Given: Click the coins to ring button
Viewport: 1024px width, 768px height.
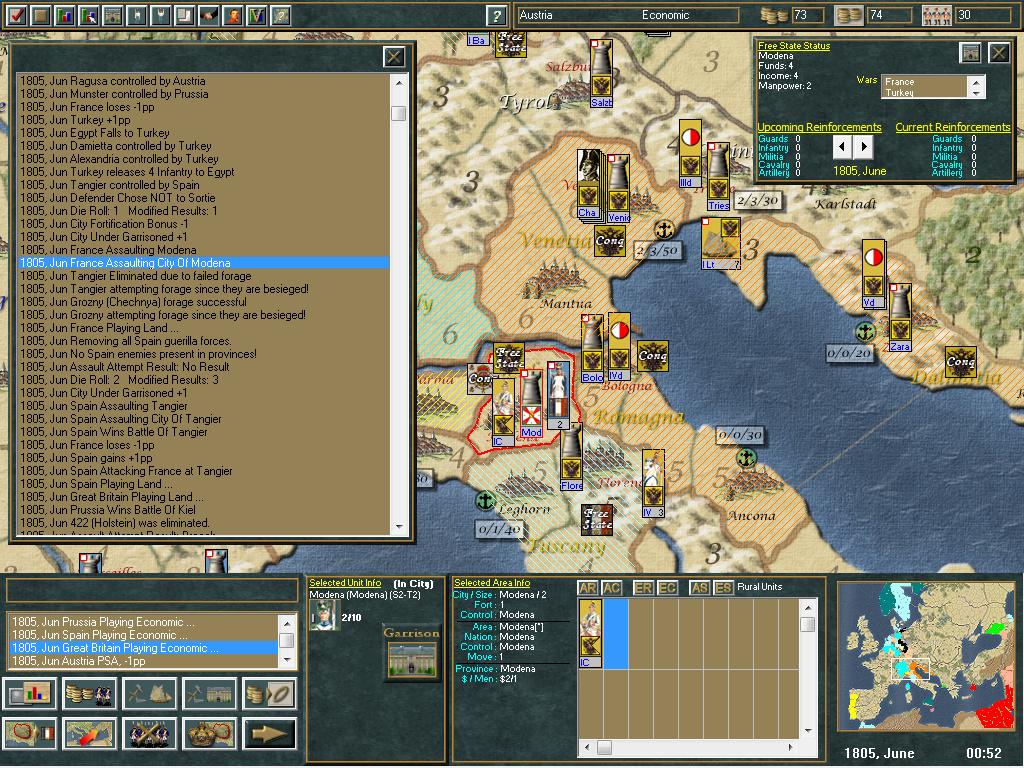Looking at the screenshot, I should coord(269,694).
